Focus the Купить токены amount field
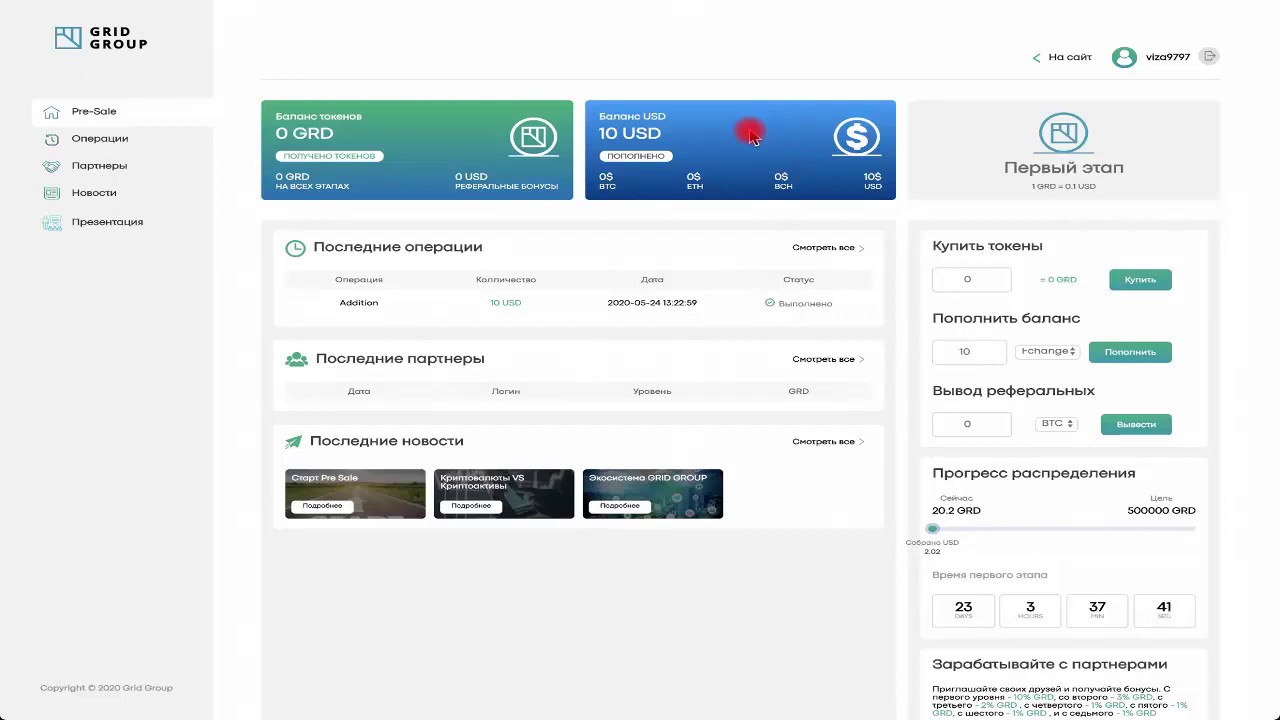This screenshot has height=720, width=1280. click(x=971, y=280)
